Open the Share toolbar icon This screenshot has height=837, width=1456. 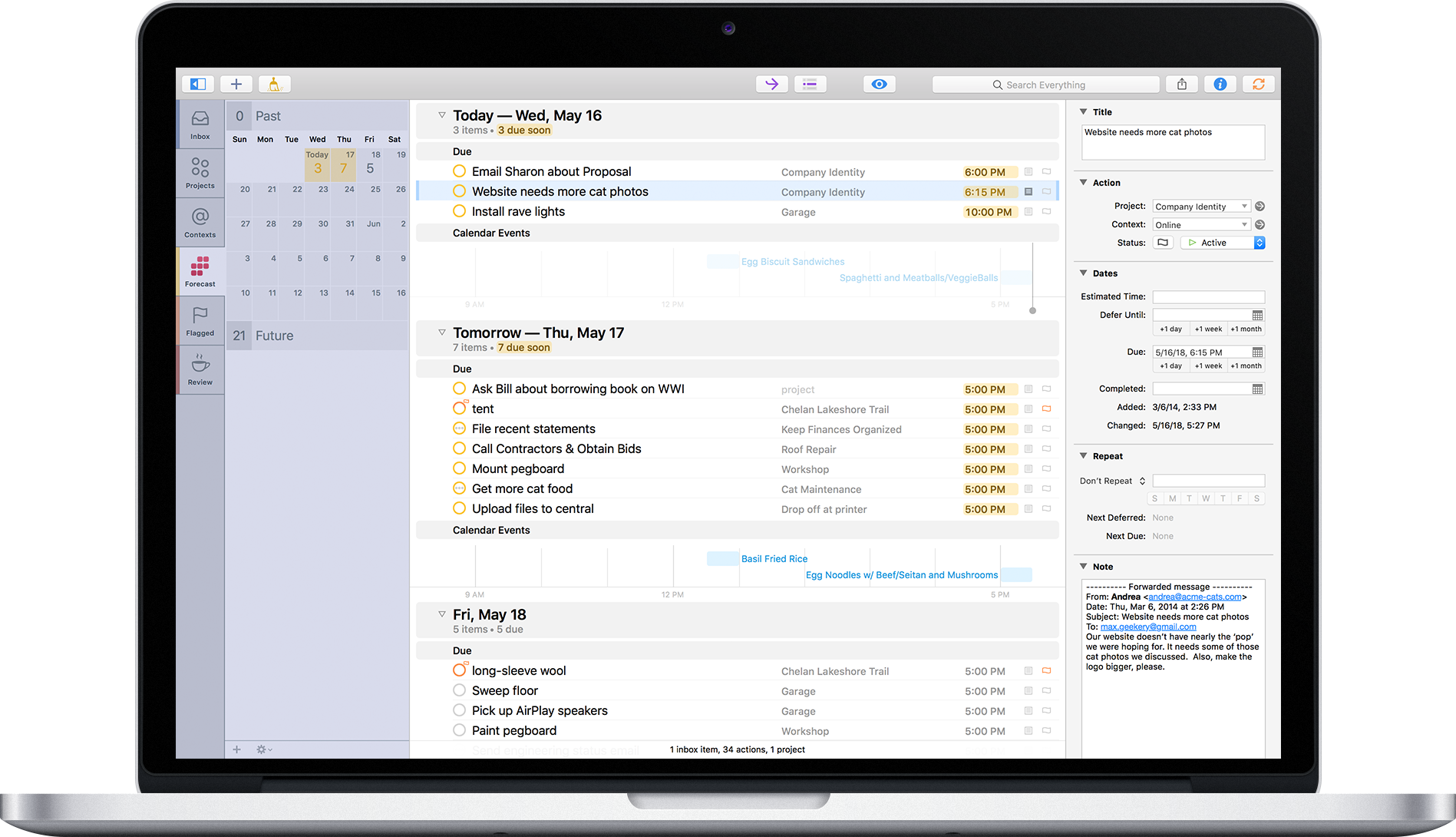[1182, 84]
